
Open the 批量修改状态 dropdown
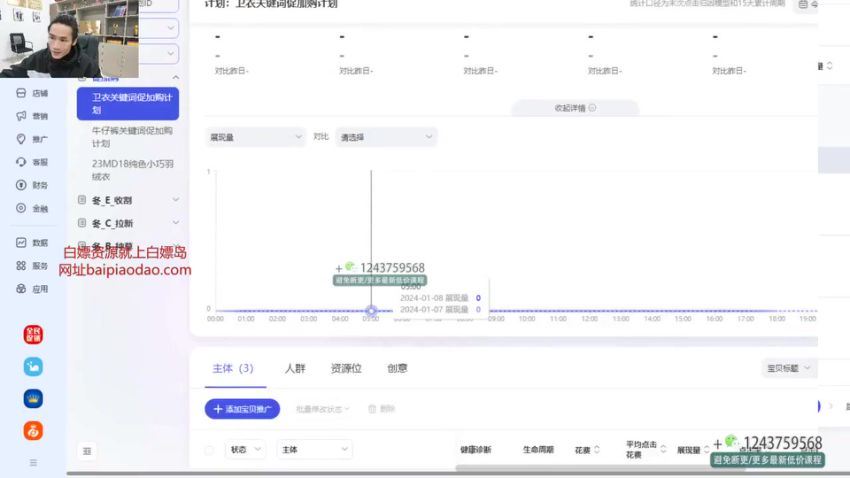pyautogui.click(x=323, y=409)
